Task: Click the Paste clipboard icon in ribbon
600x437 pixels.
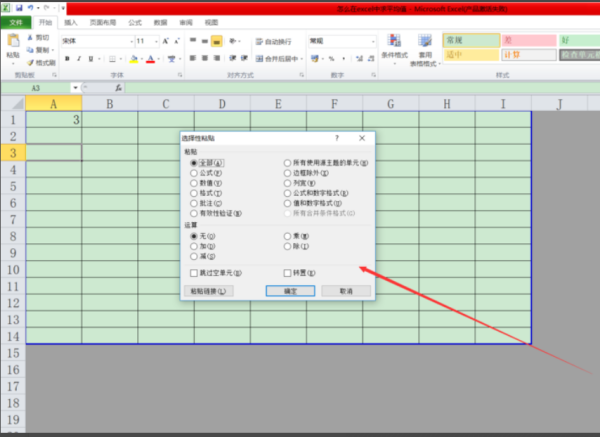Action: (x=13, y=41)
